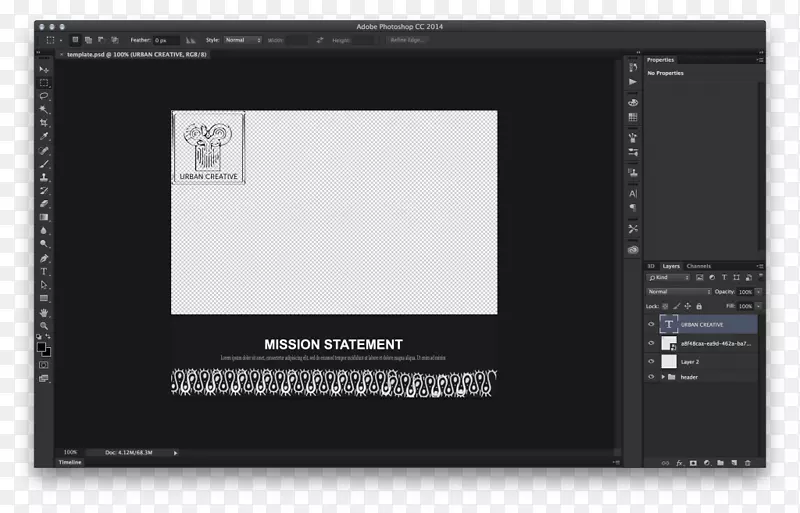Toggle lock image pixels
Viewport: 800px width, 513px height.
[x=676, y=306]
